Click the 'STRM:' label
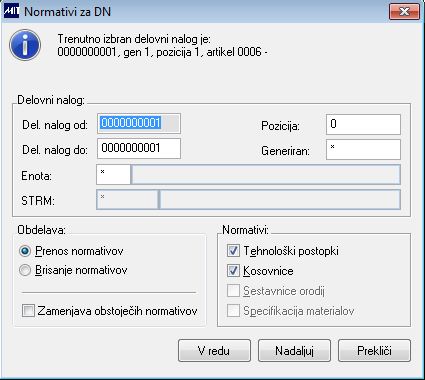This screenshot has height=380, width=425. coord(38,201)
